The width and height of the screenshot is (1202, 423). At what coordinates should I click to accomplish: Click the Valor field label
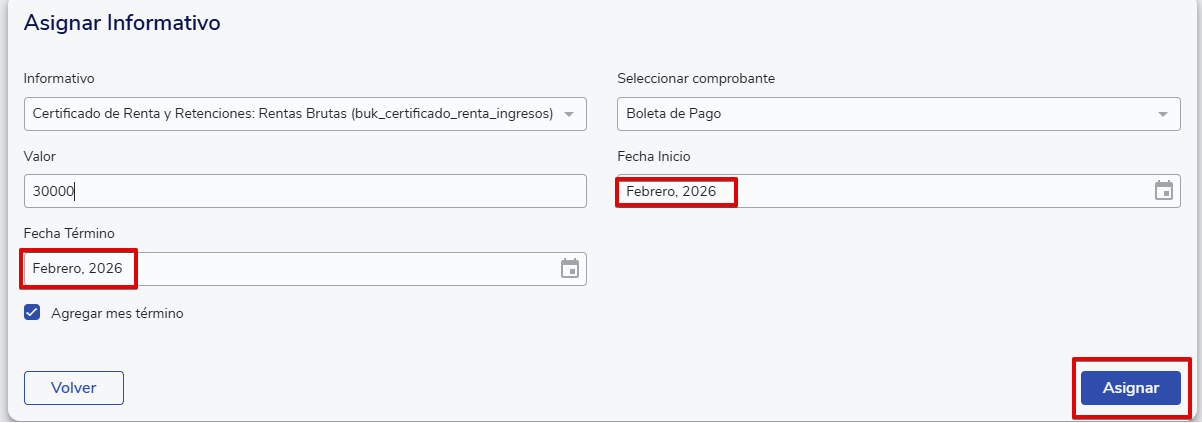40,156
